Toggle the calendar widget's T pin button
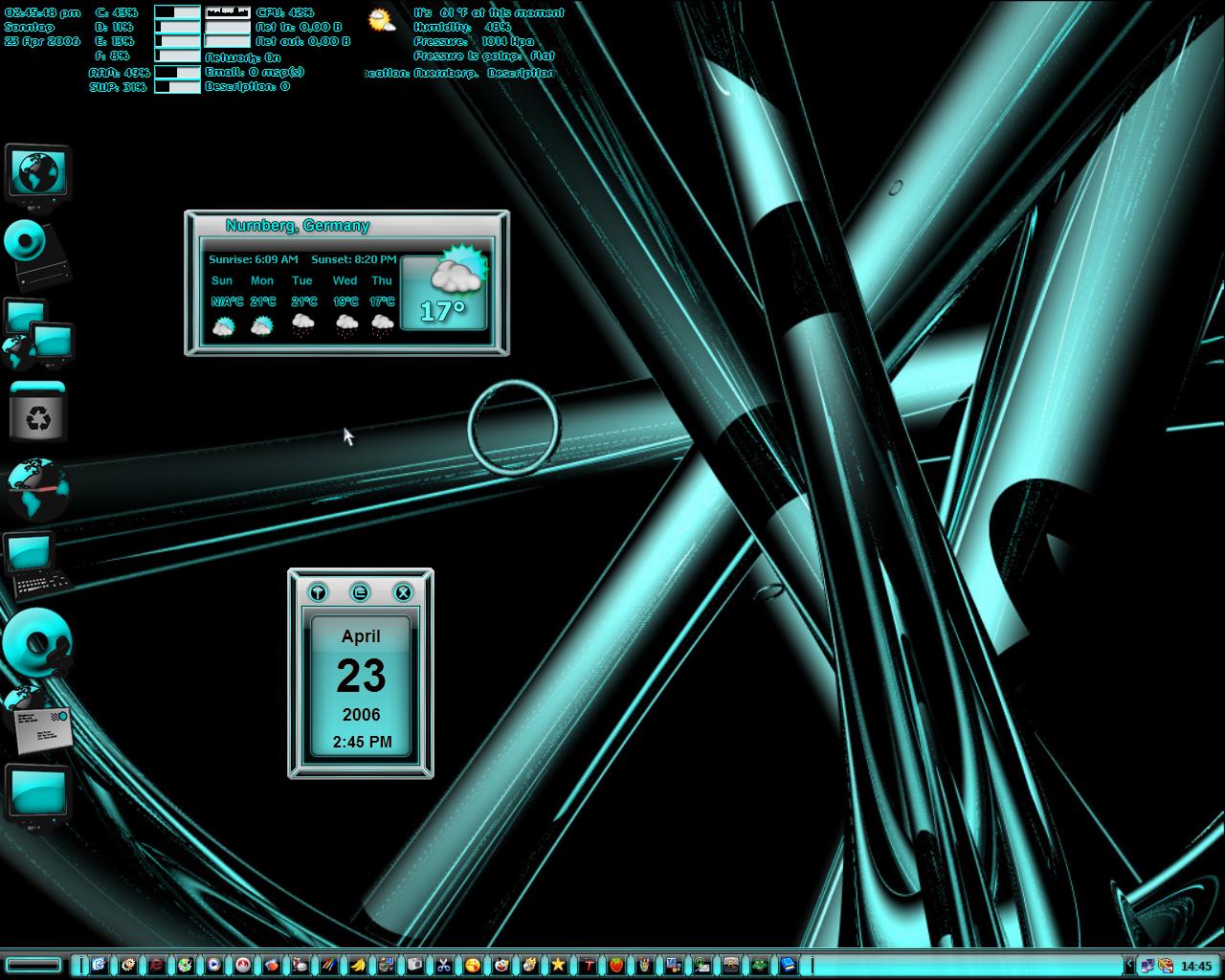The width and height of the screenshot is (1225, 980). pyautogui.click(x=318, y=592)
